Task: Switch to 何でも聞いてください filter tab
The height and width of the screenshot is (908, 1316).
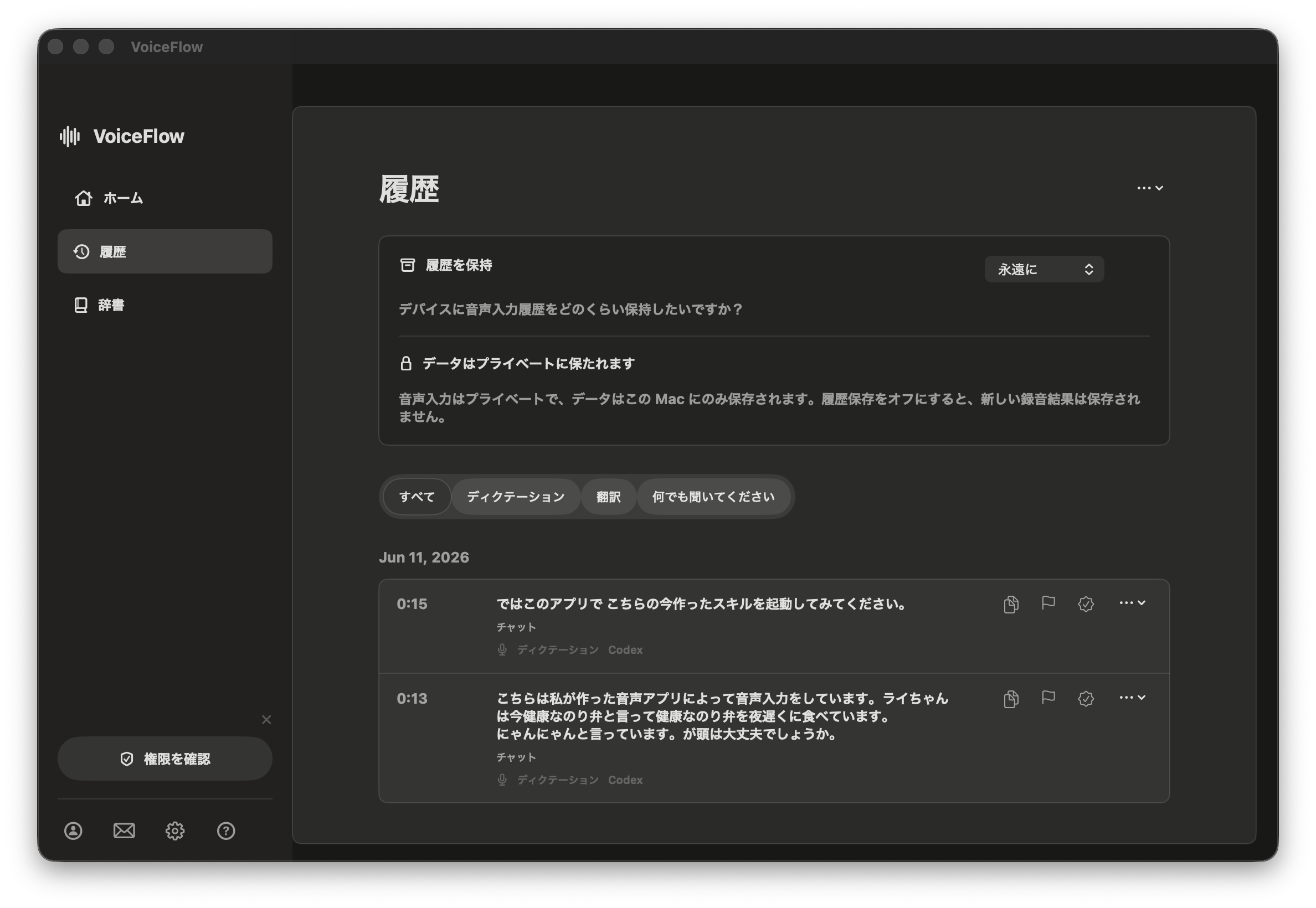Action: 713,497
